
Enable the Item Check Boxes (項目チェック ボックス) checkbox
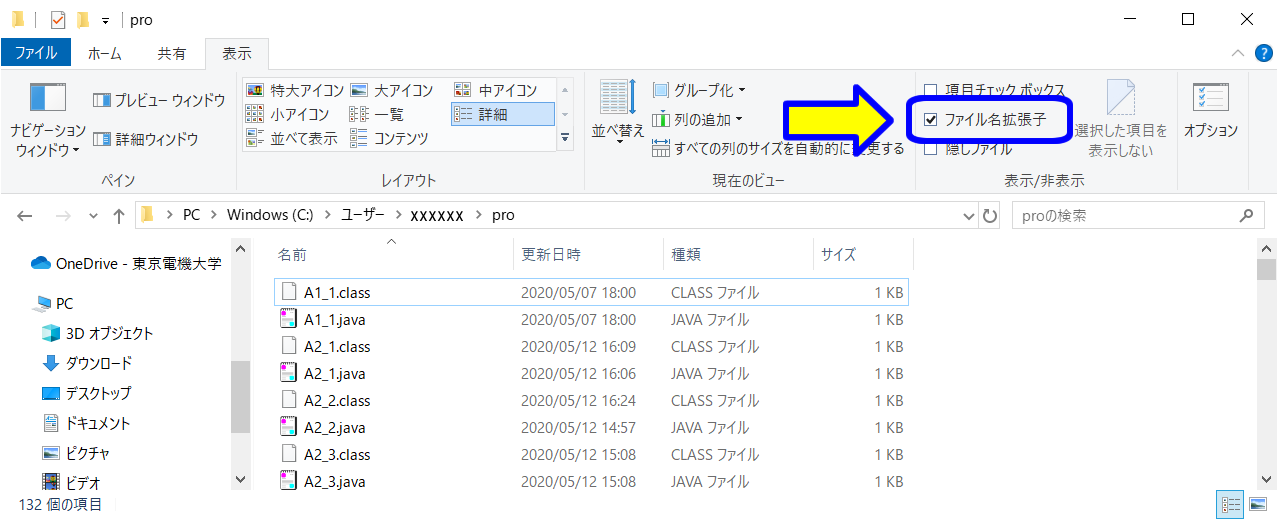pyautogui.click(x=931, y=91)
